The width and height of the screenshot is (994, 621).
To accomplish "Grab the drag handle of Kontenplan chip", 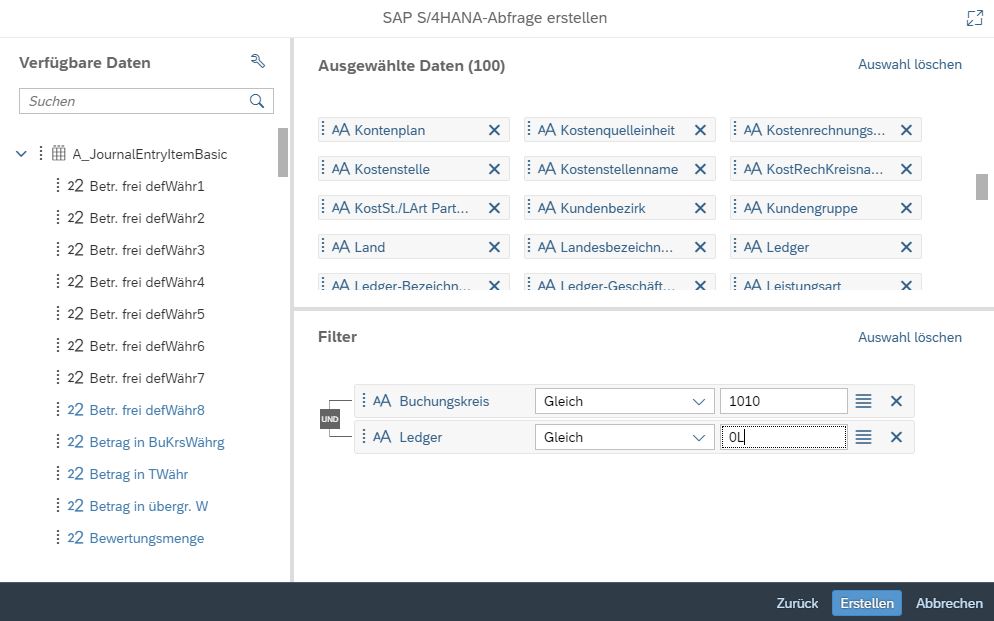I will (323, 129).
